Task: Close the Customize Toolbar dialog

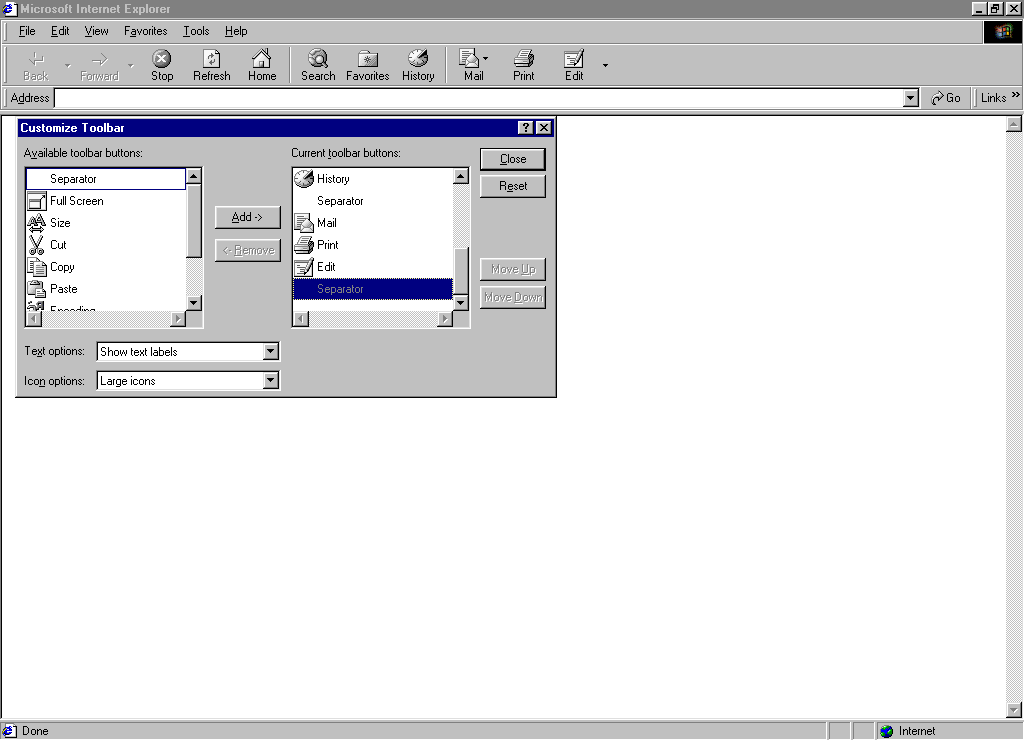Action: coord(543,127)
